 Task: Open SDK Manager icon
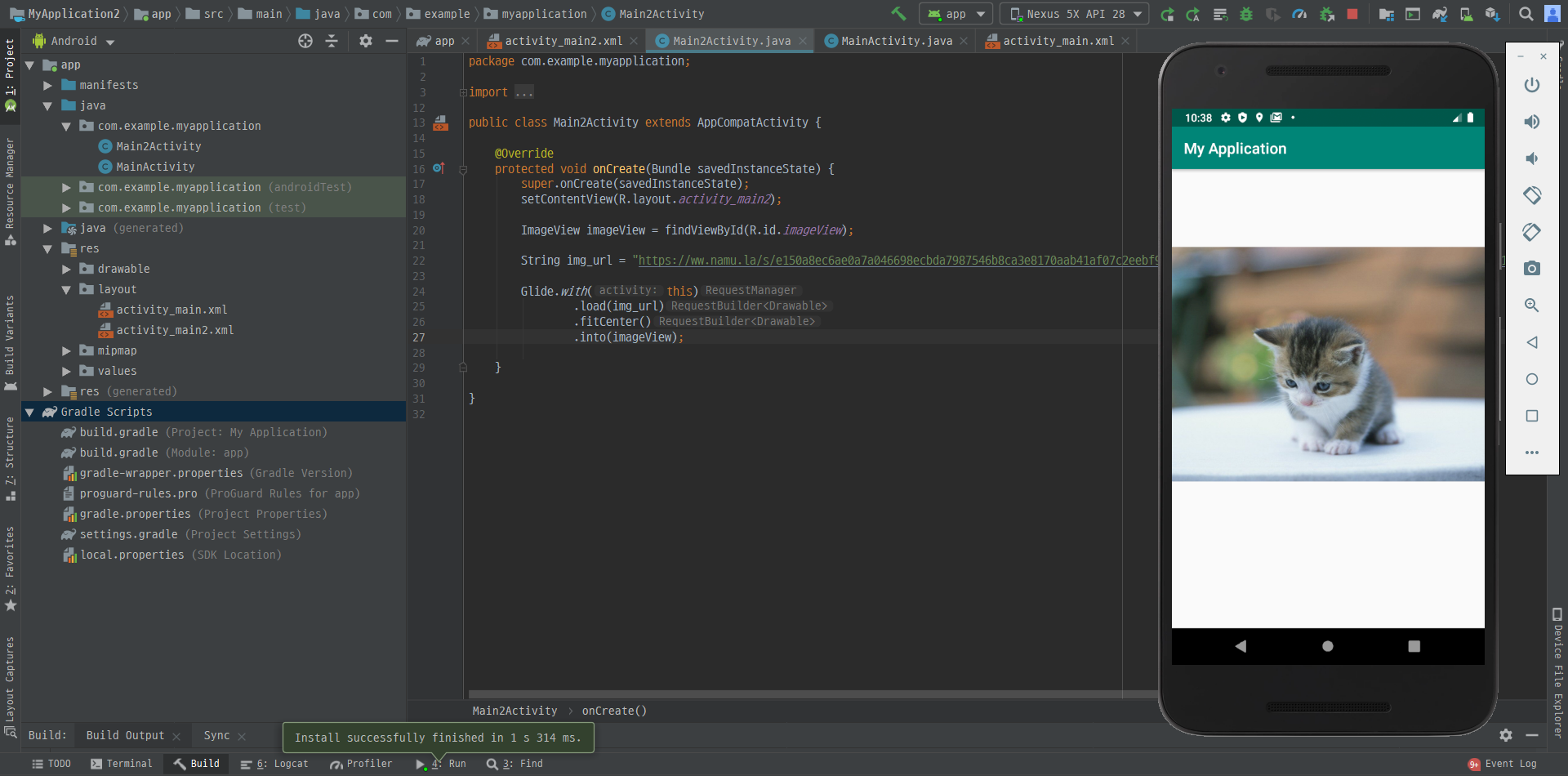(1493, 14)
